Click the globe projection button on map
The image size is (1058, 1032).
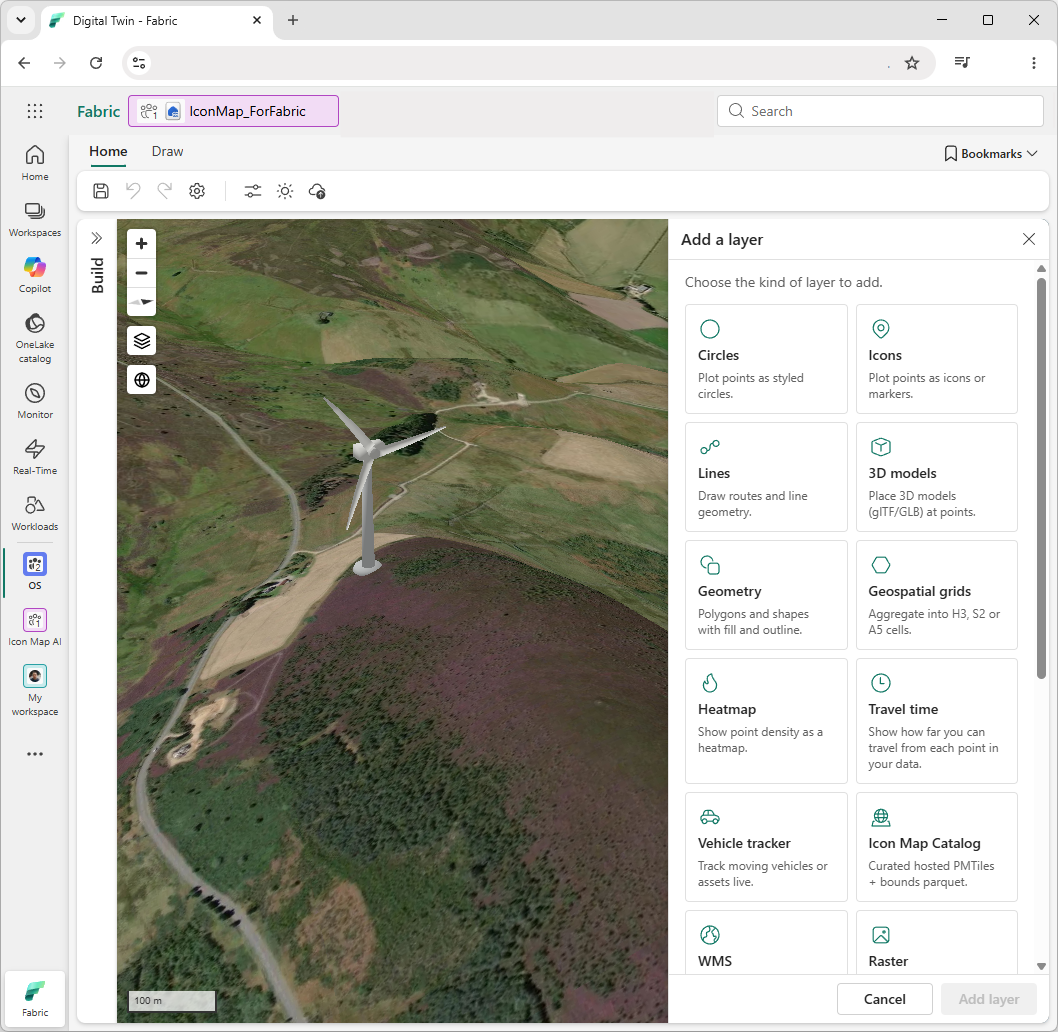pos(142,380)
